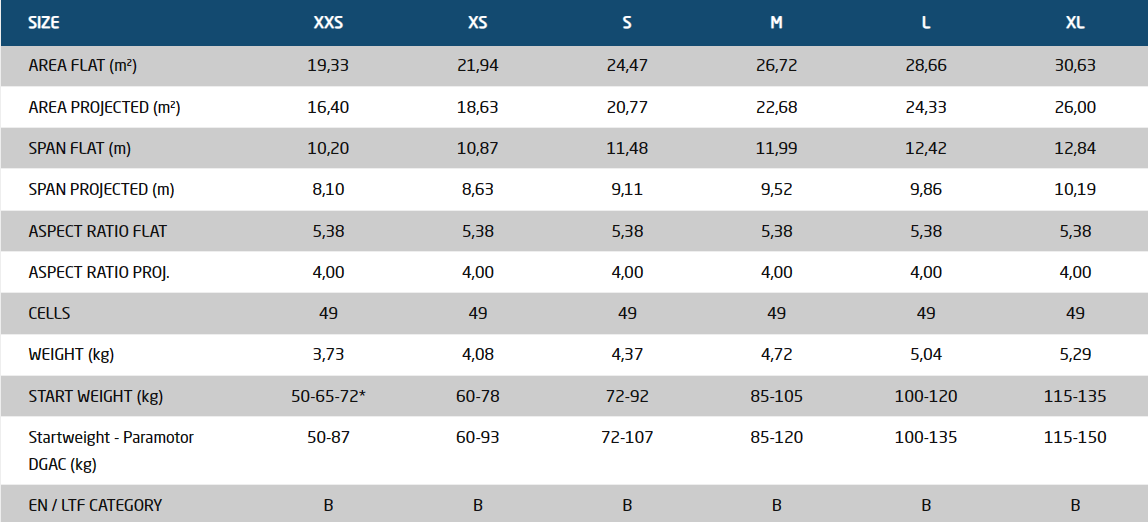Select the 24,47 flat area value
The image size is (1148, 522).
pyautogui.click(x=627, y=65)
